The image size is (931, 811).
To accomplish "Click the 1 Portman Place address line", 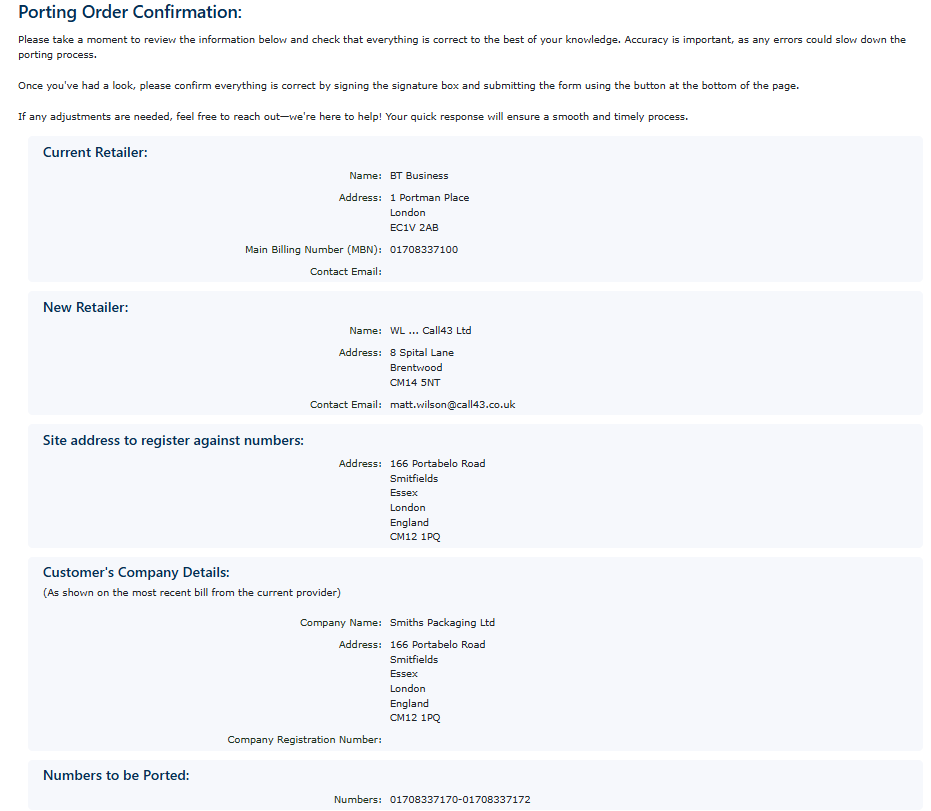I will pyautogui.click(x=429, y=198).
